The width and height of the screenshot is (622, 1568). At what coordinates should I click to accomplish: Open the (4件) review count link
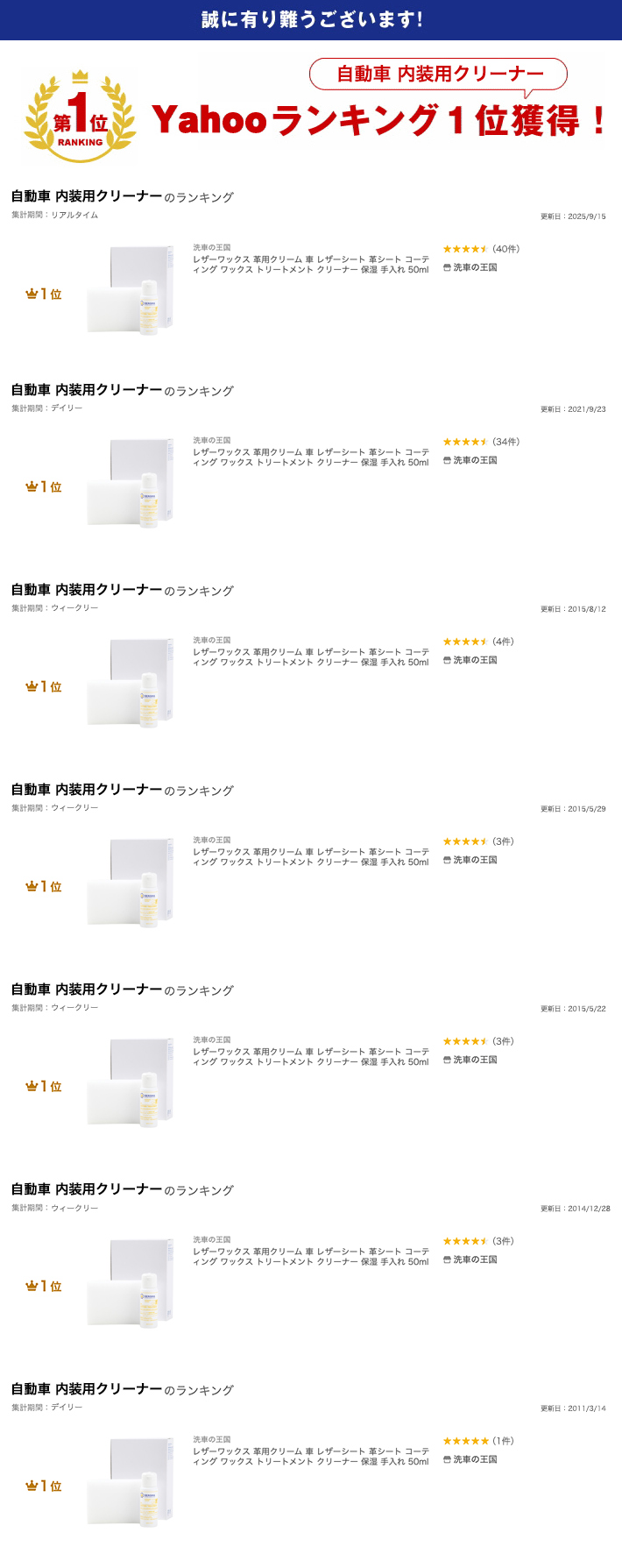coord(503,642)
